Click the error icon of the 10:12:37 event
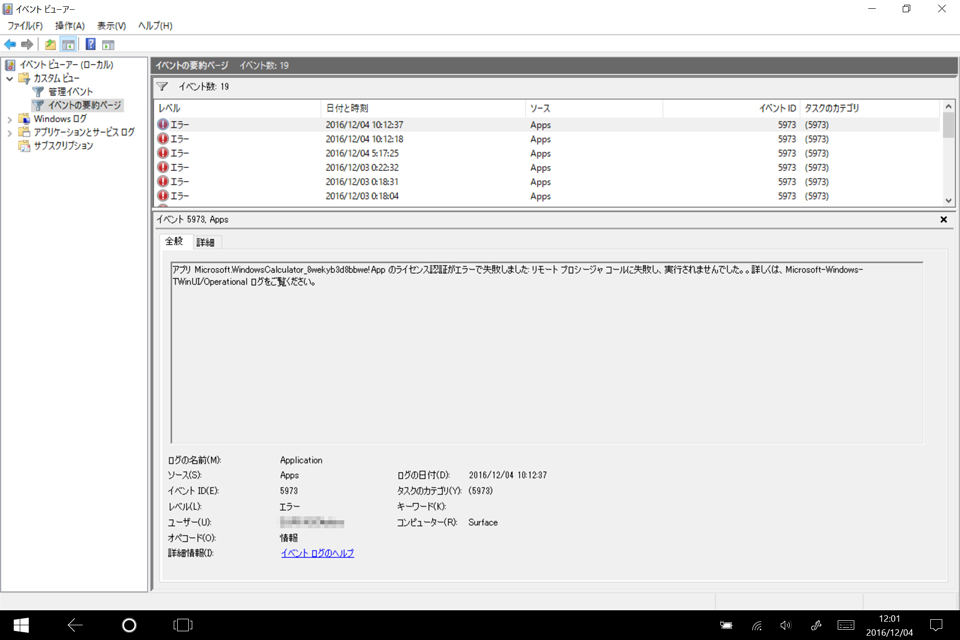The width and height of the screenshot is (960, 640). coord(163,124)
